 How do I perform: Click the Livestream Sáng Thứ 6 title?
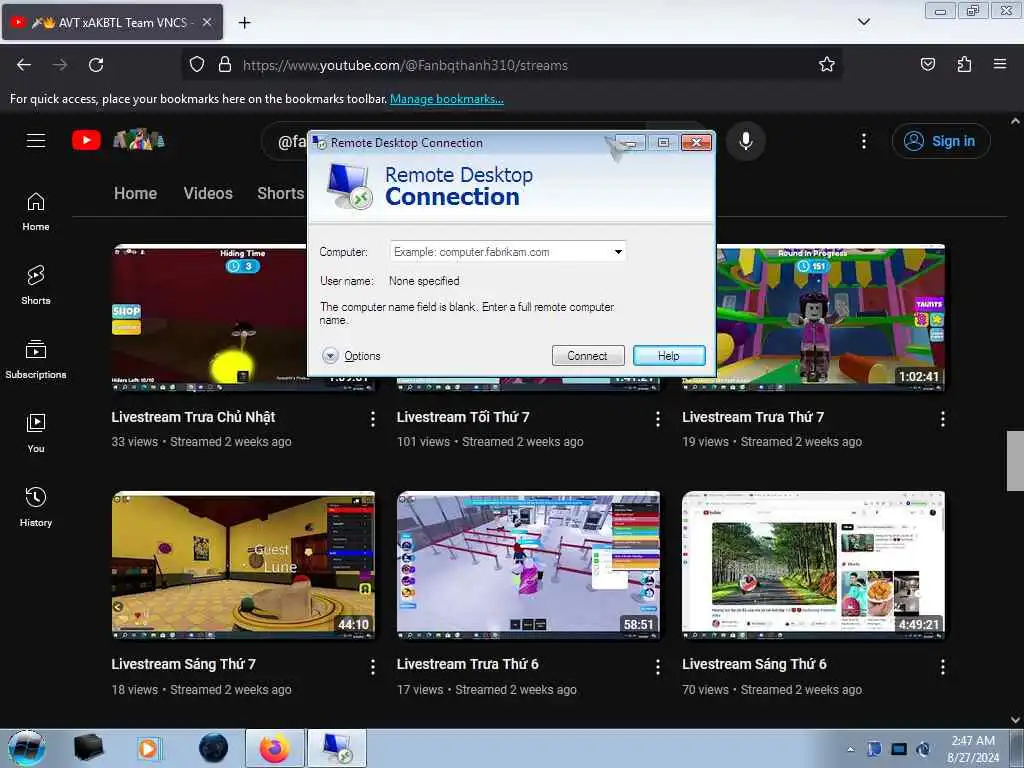754,664
